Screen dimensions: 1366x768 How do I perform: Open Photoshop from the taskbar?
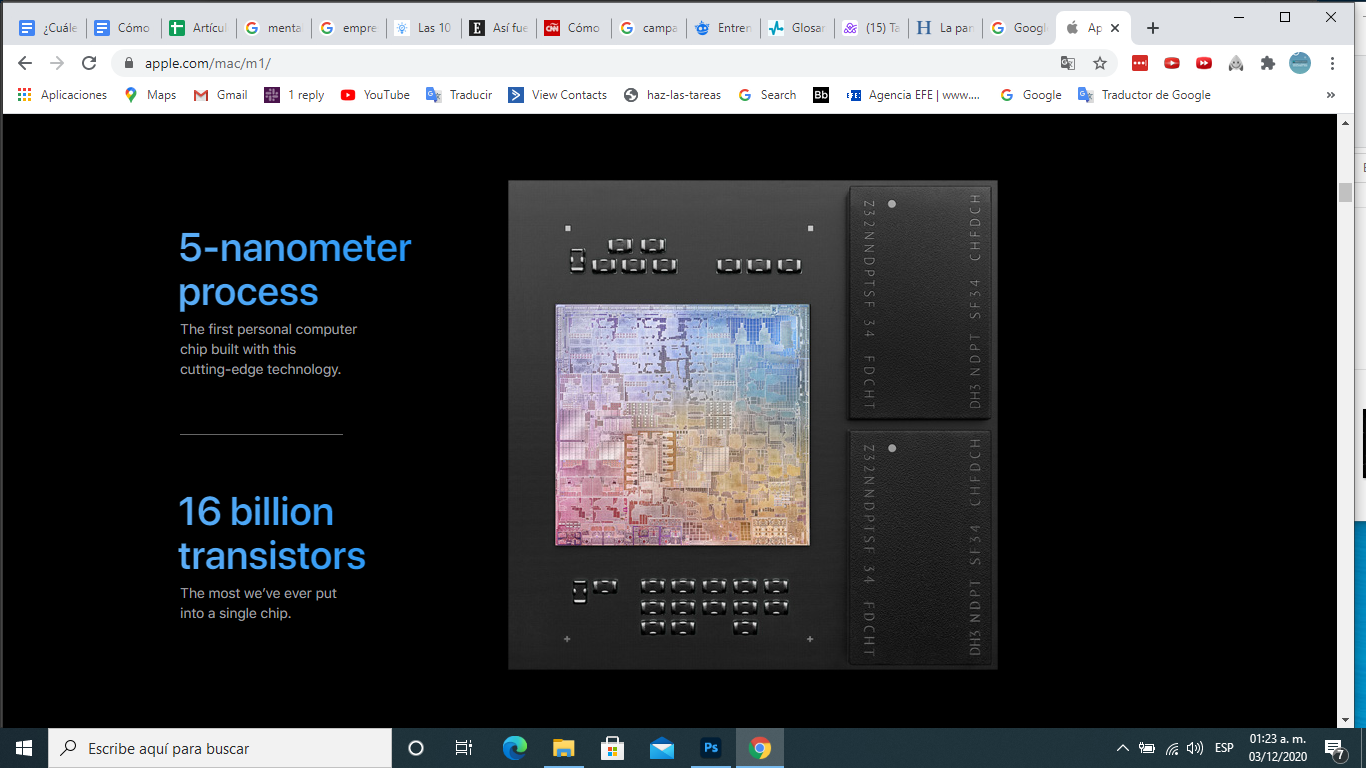coord(711,748)
